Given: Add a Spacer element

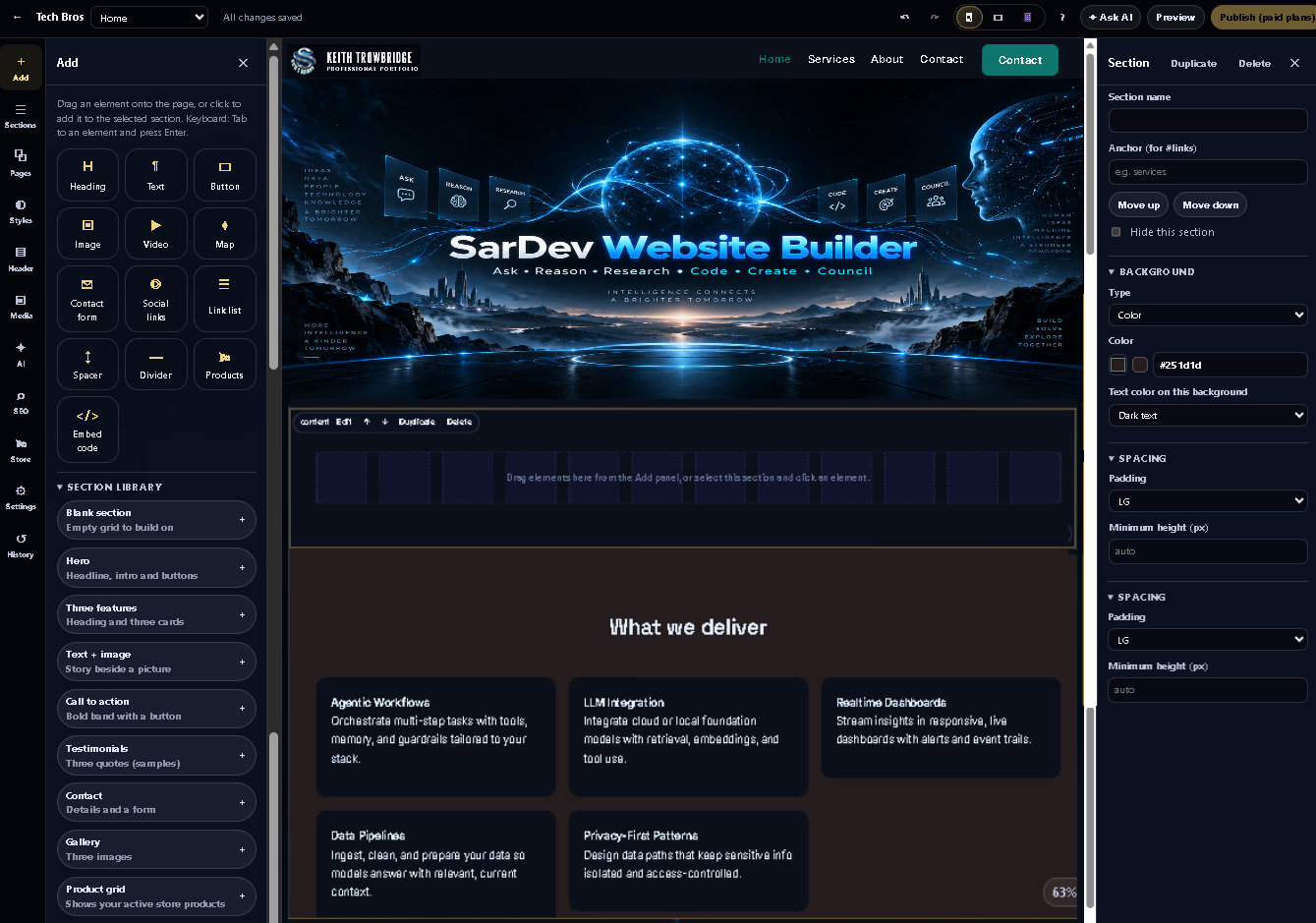Looking at the screenshot, I should (87, 364).
